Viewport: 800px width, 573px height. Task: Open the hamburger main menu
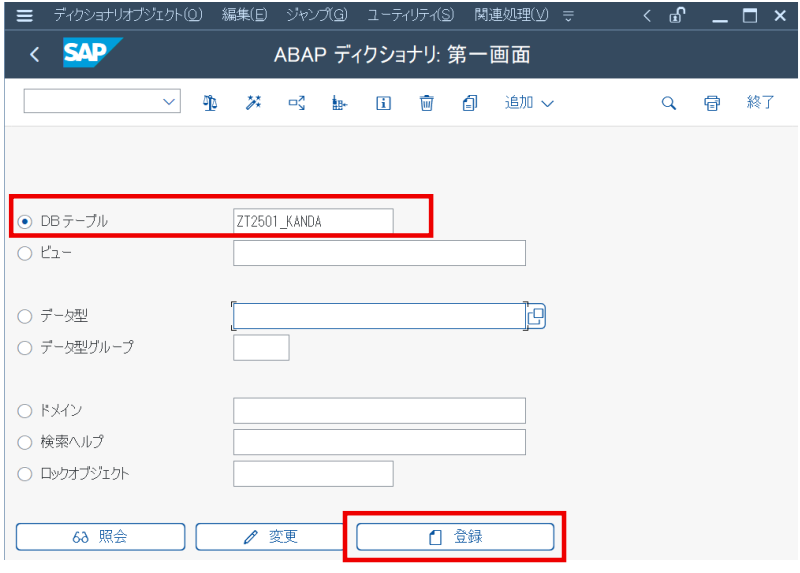tap(24, 15)
